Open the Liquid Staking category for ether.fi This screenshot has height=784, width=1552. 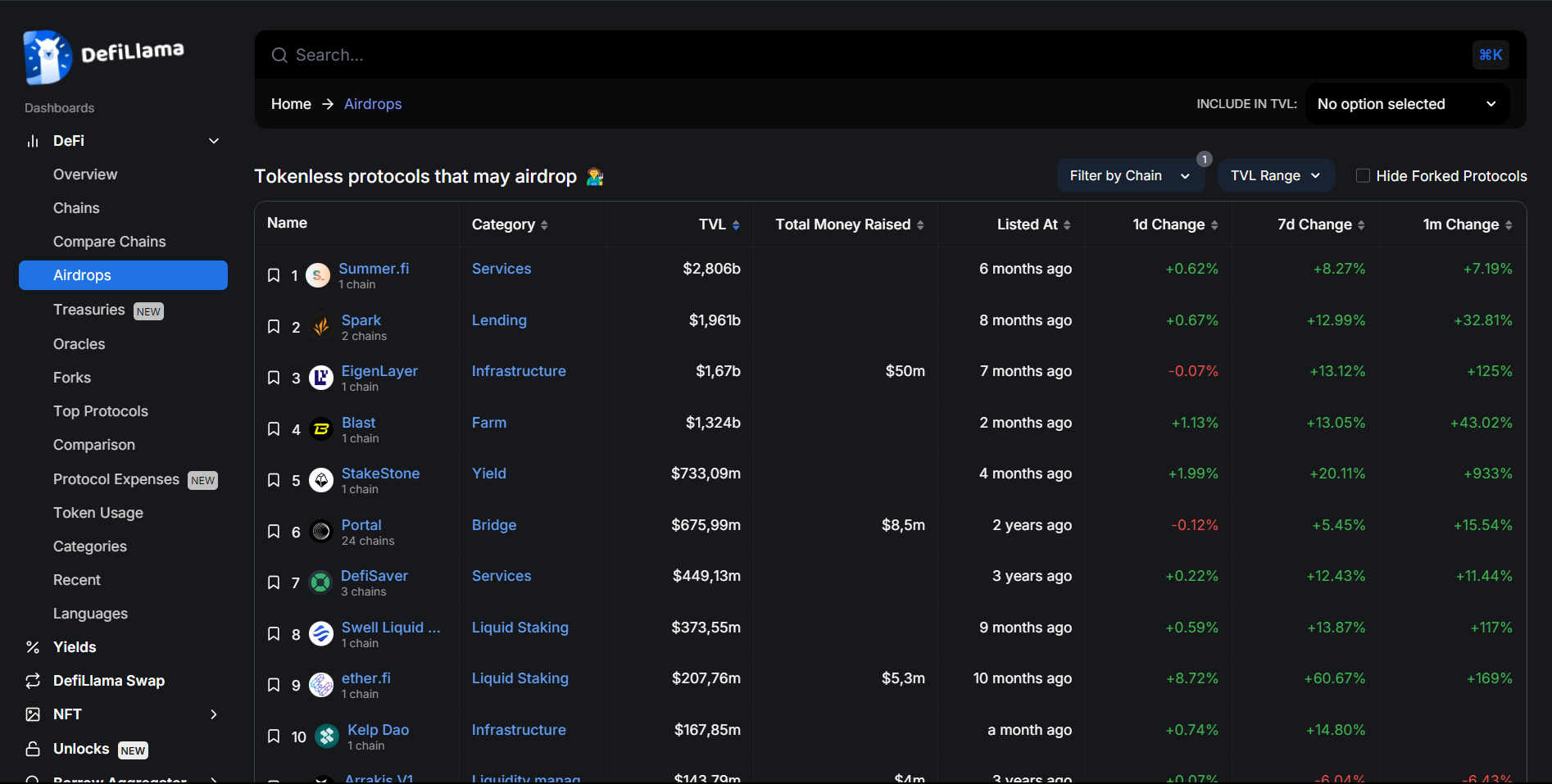point(520,678)
